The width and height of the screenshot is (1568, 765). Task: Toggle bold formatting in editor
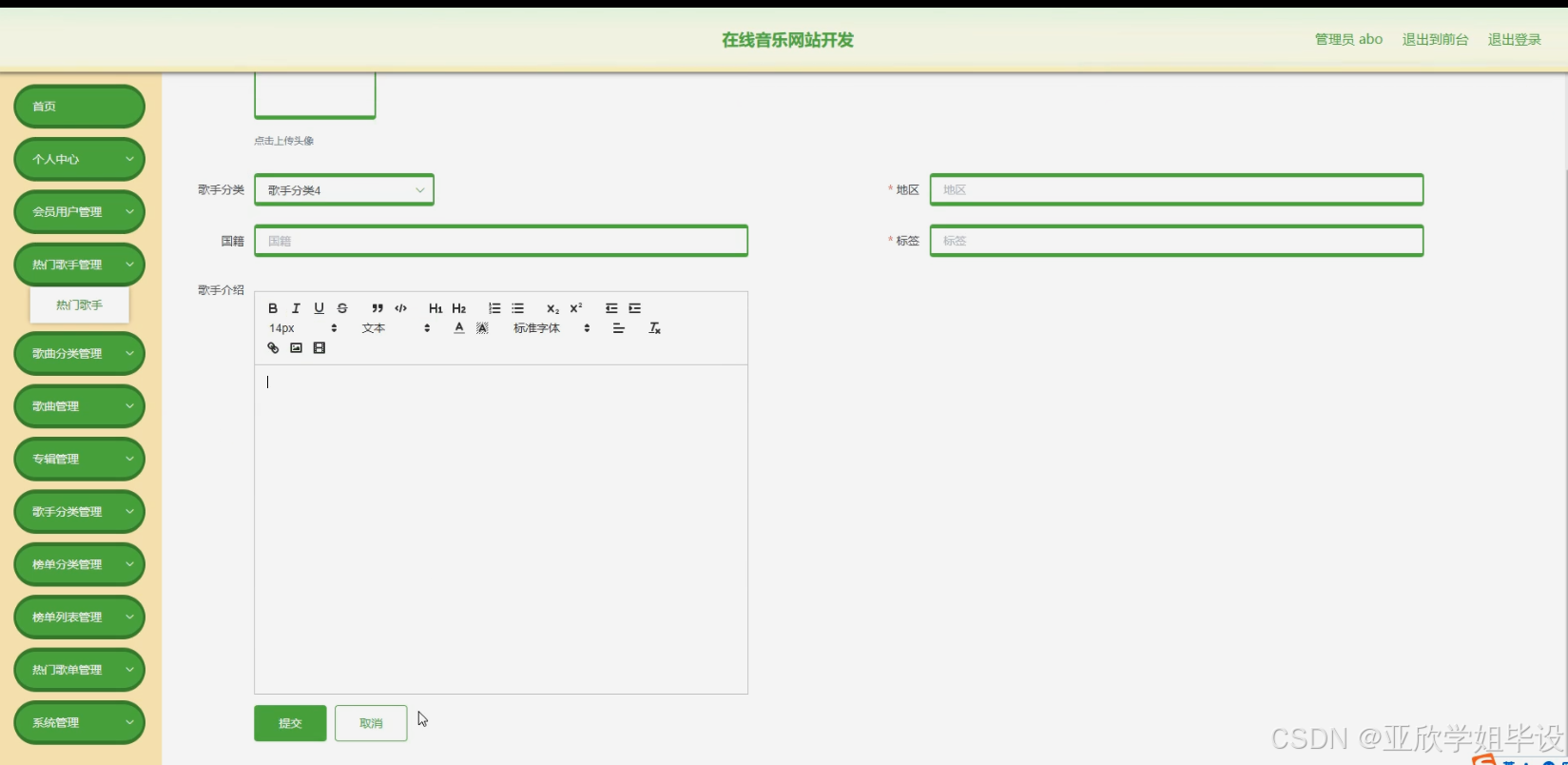coord(273,308)
